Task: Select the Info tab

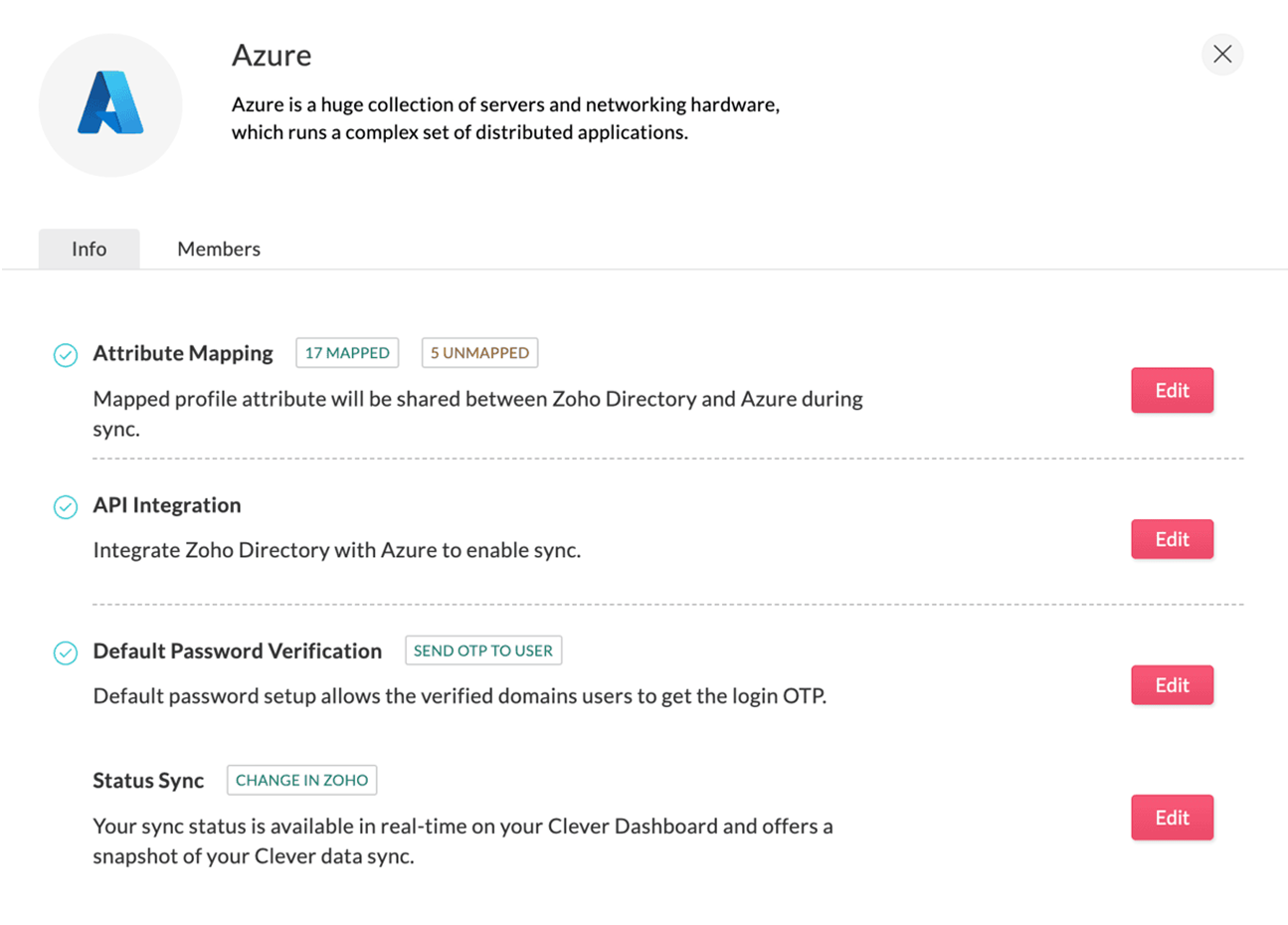Action: (89, 249)
